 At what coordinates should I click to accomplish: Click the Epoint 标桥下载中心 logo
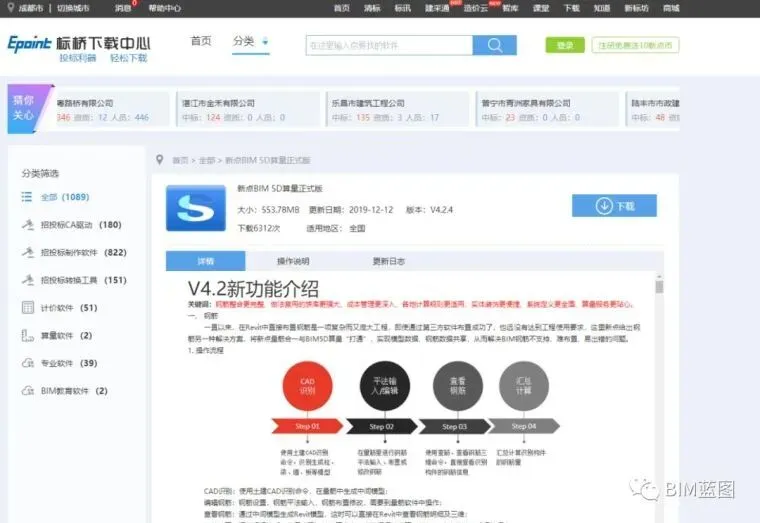point(79,48)
